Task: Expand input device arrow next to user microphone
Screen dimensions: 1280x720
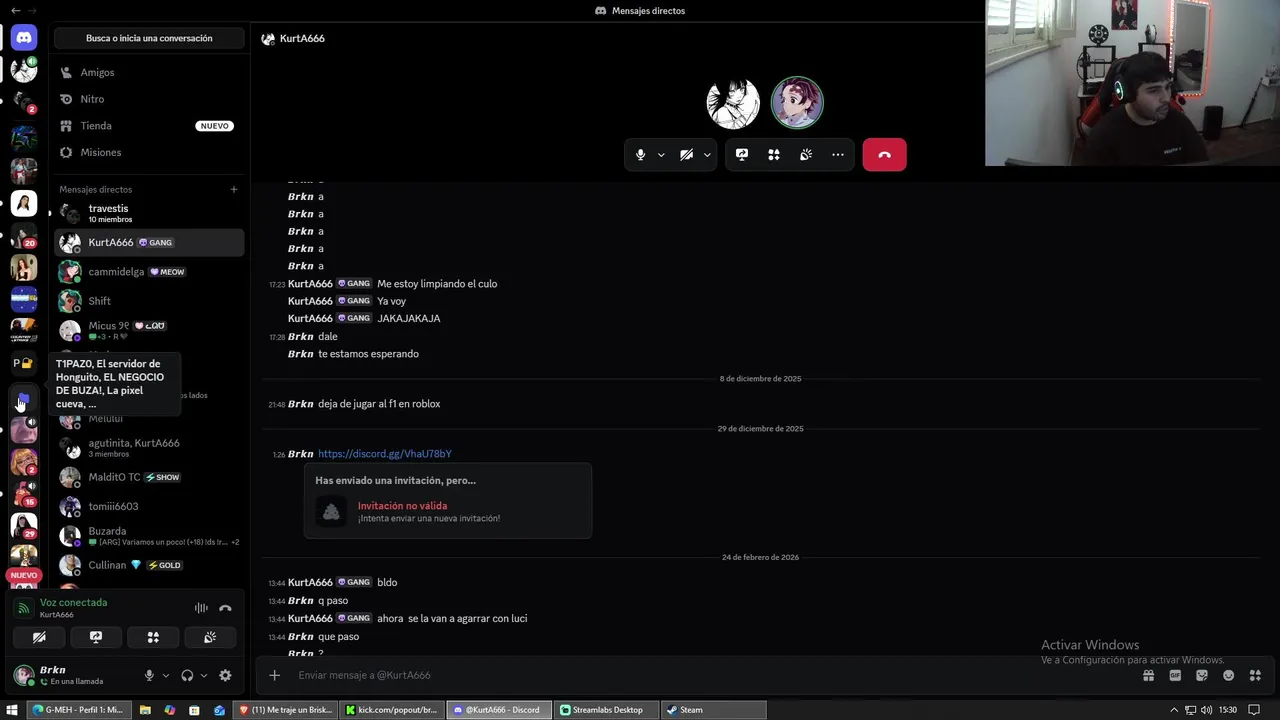Action: pos(166,676)
